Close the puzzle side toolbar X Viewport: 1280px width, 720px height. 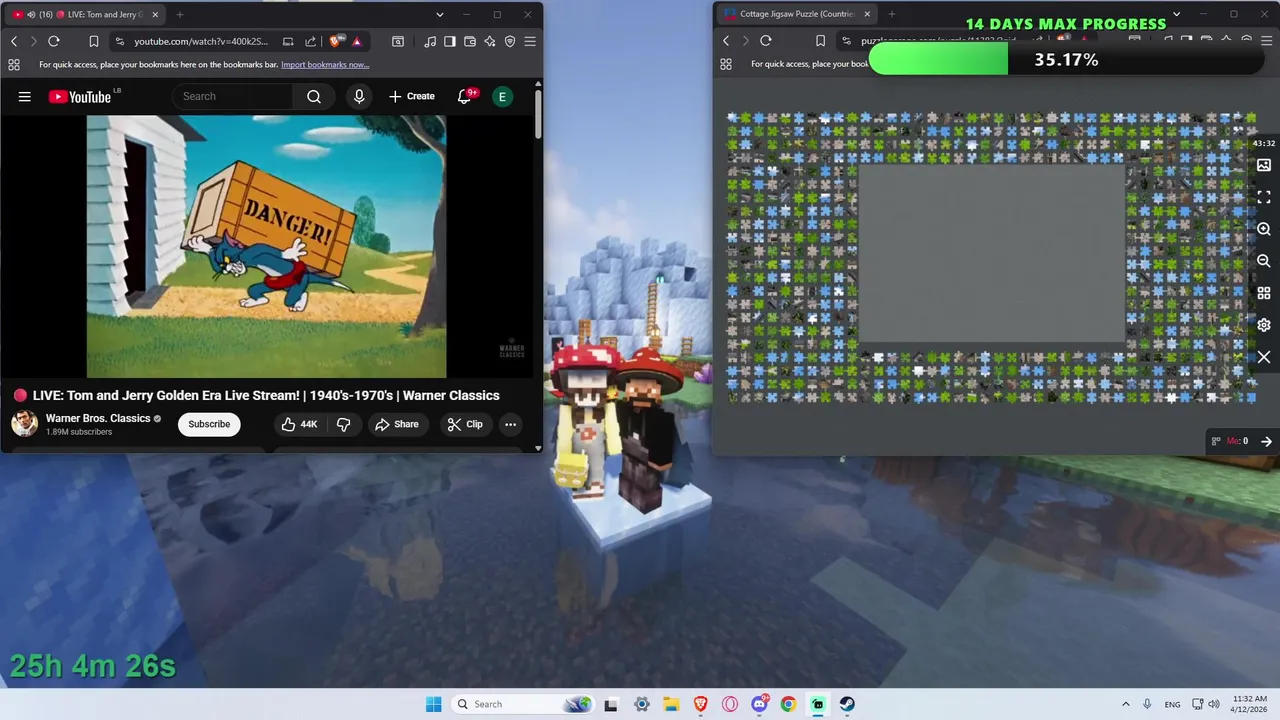click(1264, 357)
